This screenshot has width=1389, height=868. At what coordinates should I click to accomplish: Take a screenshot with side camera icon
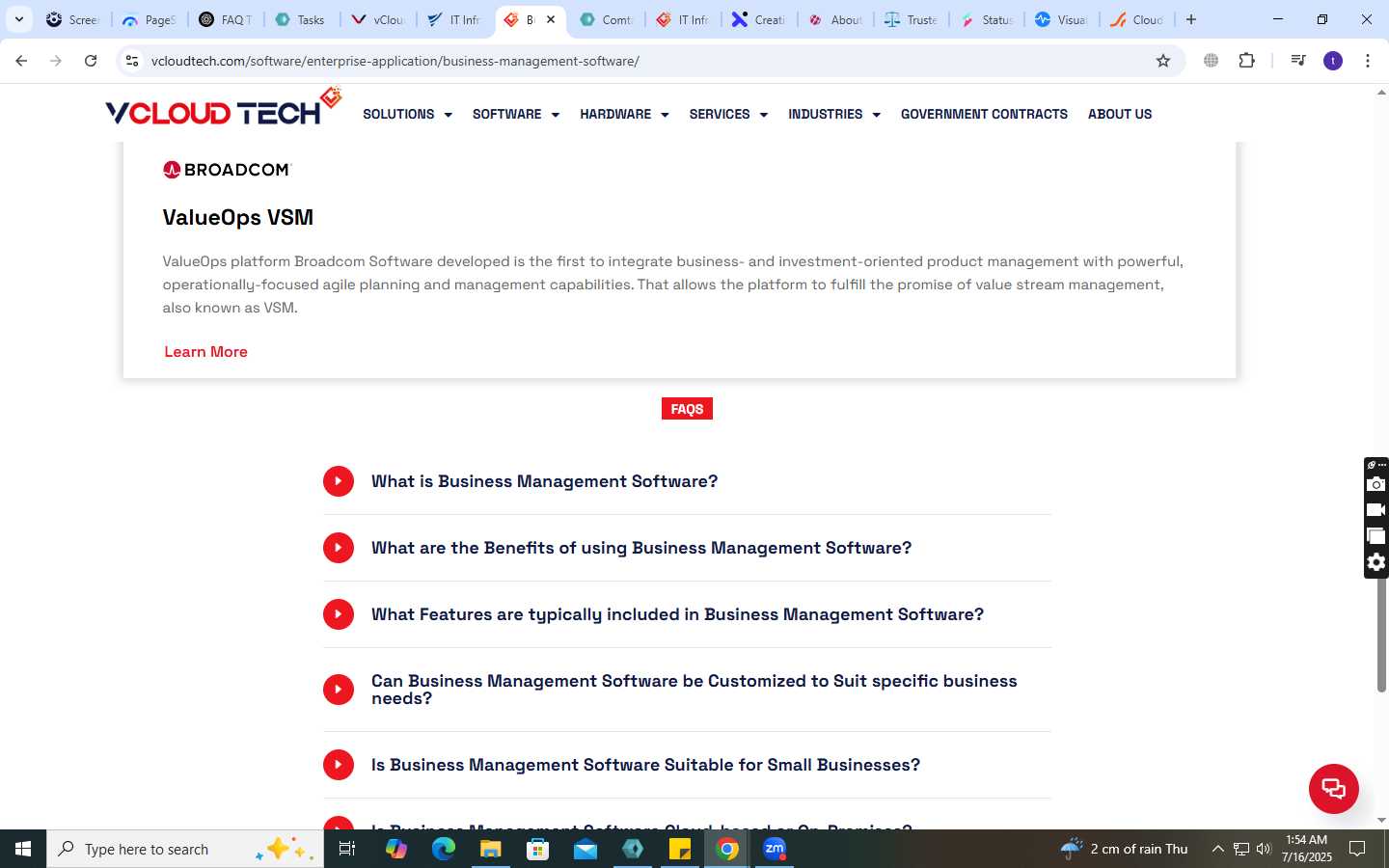click(x=1376, y=484)
